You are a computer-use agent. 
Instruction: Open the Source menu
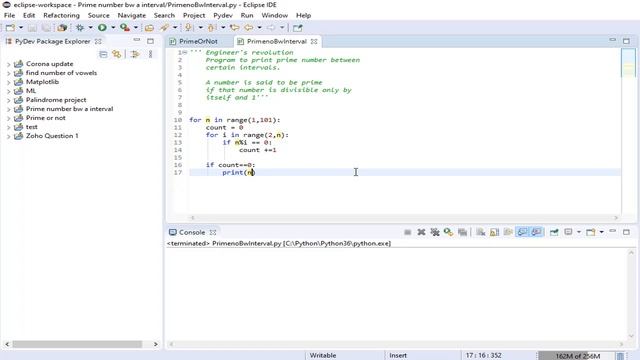coord(98,15)
